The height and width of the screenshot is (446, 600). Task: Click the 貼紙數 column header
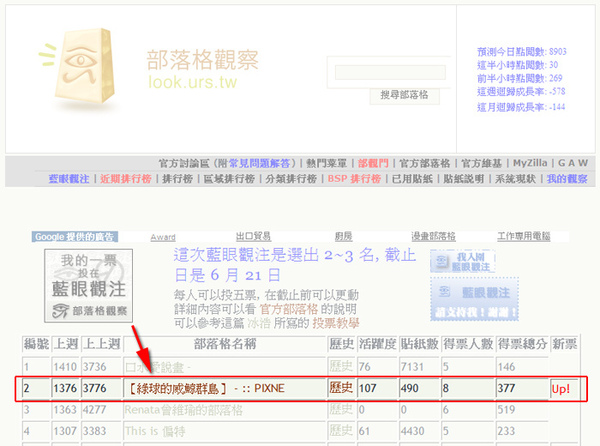419,344
